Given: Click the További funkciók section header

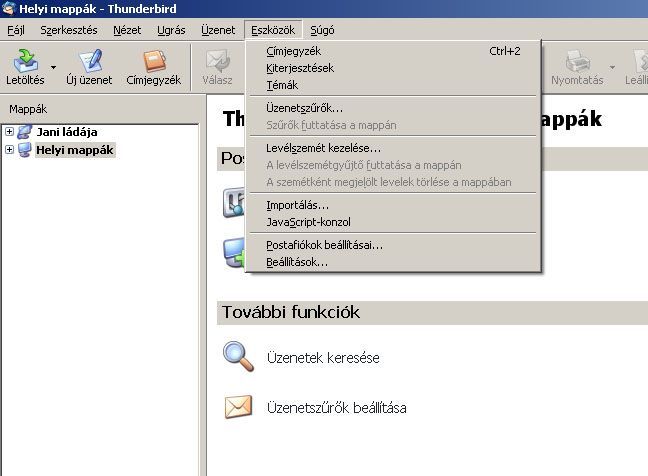Looking at the screenshot, I should 432,312.
